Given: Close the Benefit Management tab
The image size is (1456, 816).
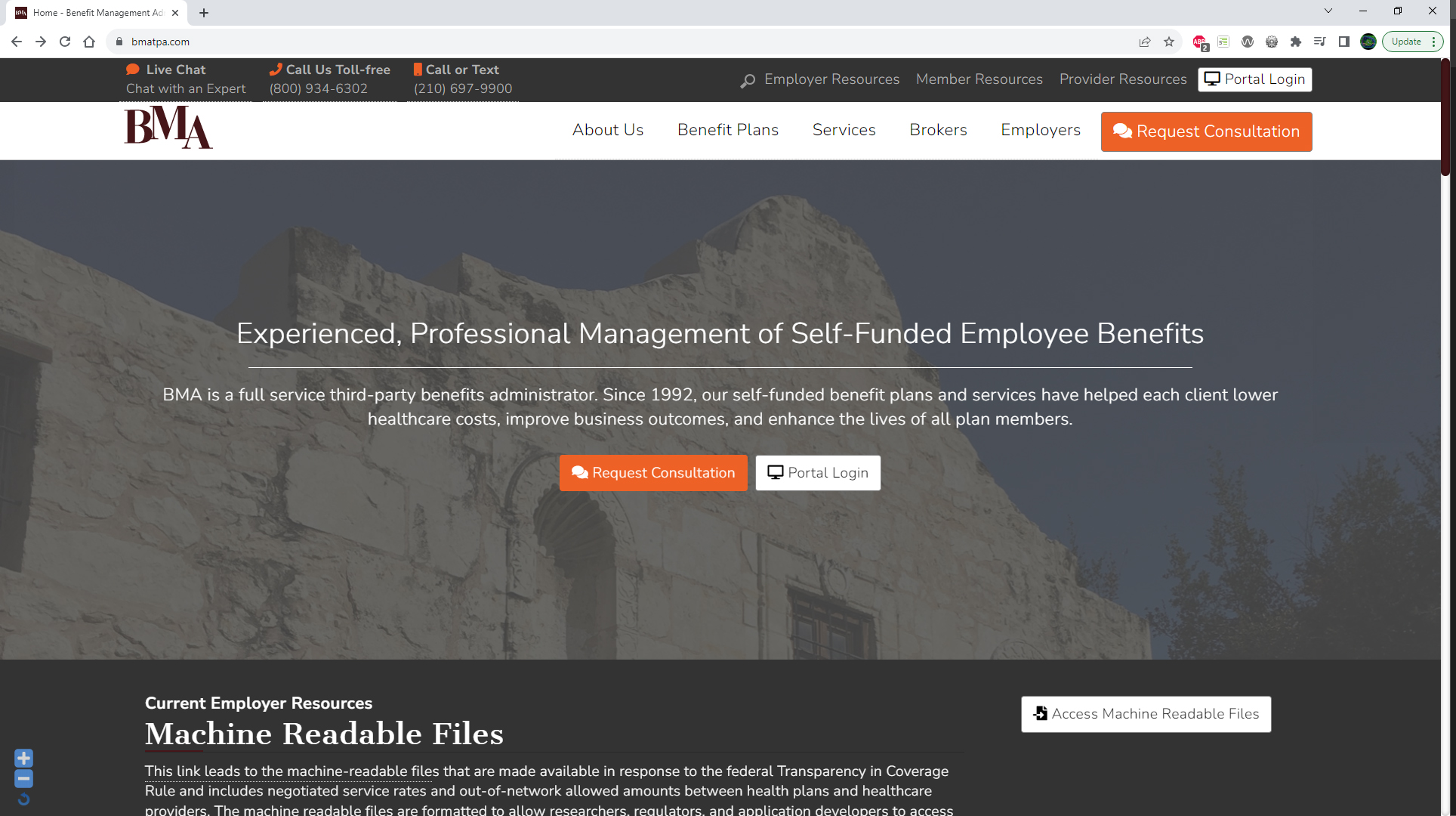Looking at the screenshot, I should [175, 13].
